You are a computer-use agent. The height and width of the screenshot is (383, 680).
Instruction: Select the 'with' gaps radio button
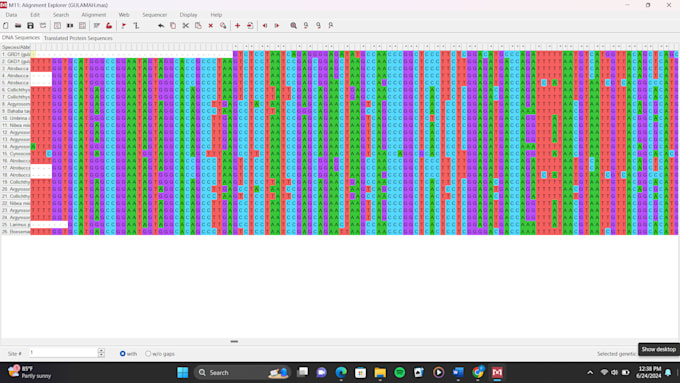point(123,354)
